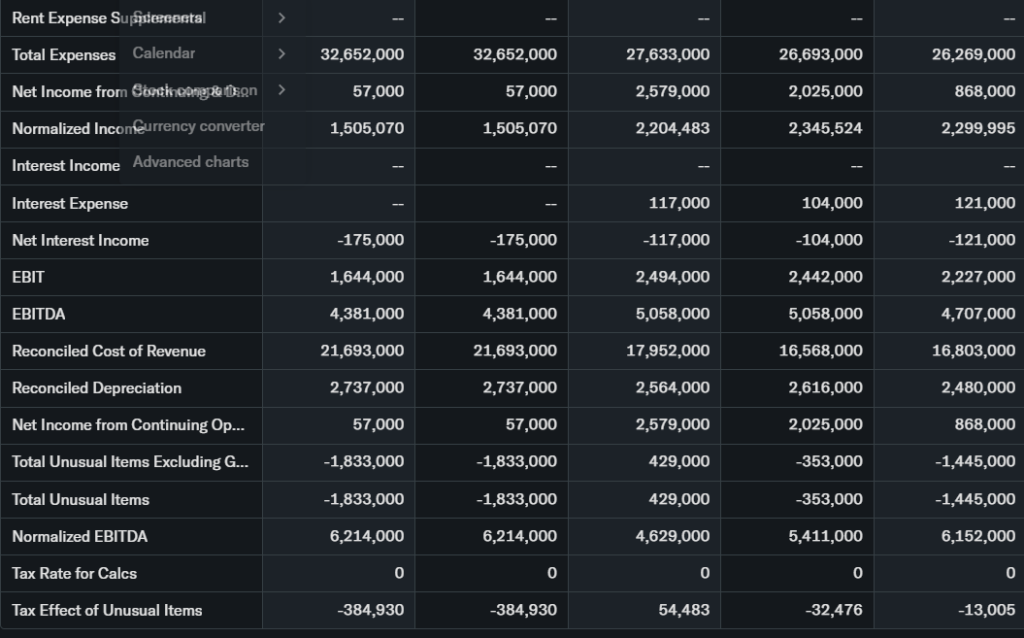Click the 26,269,000 Total Expenses value
Image resolution: width=1024 pixels, height=638 pixels.
coord(973,54)
